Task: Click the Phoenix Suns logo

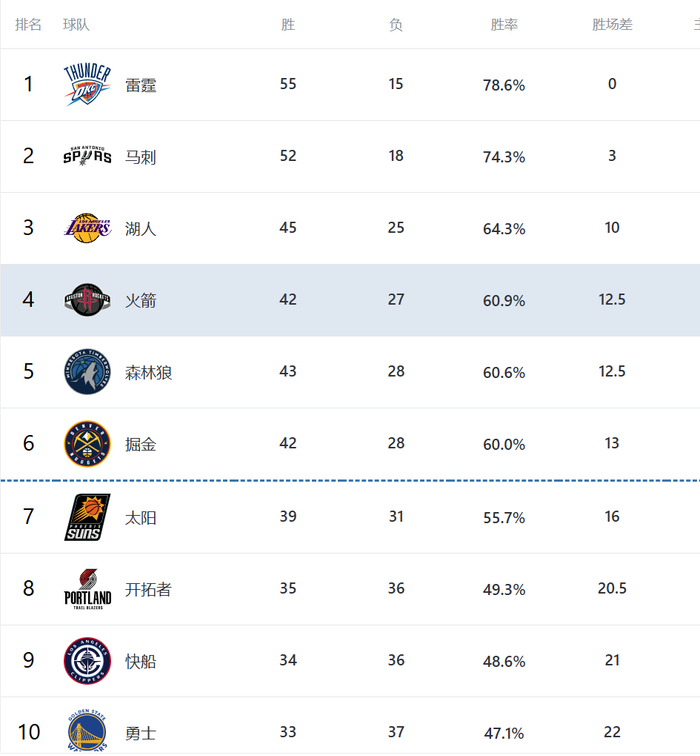Action: pyautogui.click(x=87, y=517)
